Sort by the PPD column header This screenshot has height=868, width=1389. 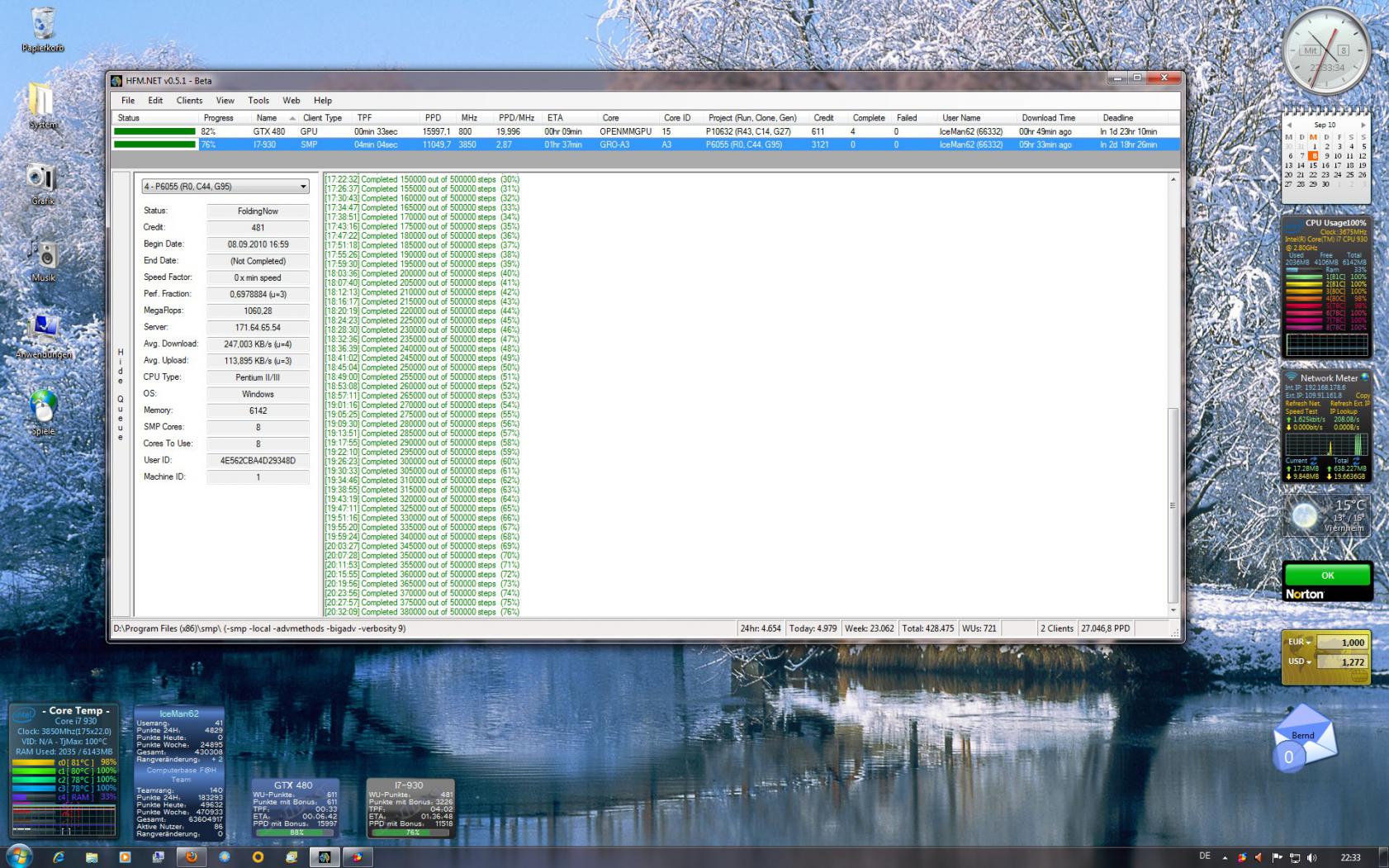tap(438, 118)
